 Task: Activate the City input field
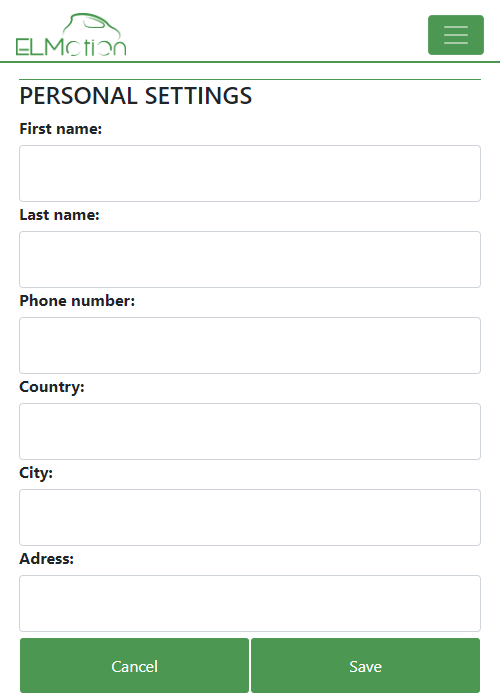click(x=250, y=518)
